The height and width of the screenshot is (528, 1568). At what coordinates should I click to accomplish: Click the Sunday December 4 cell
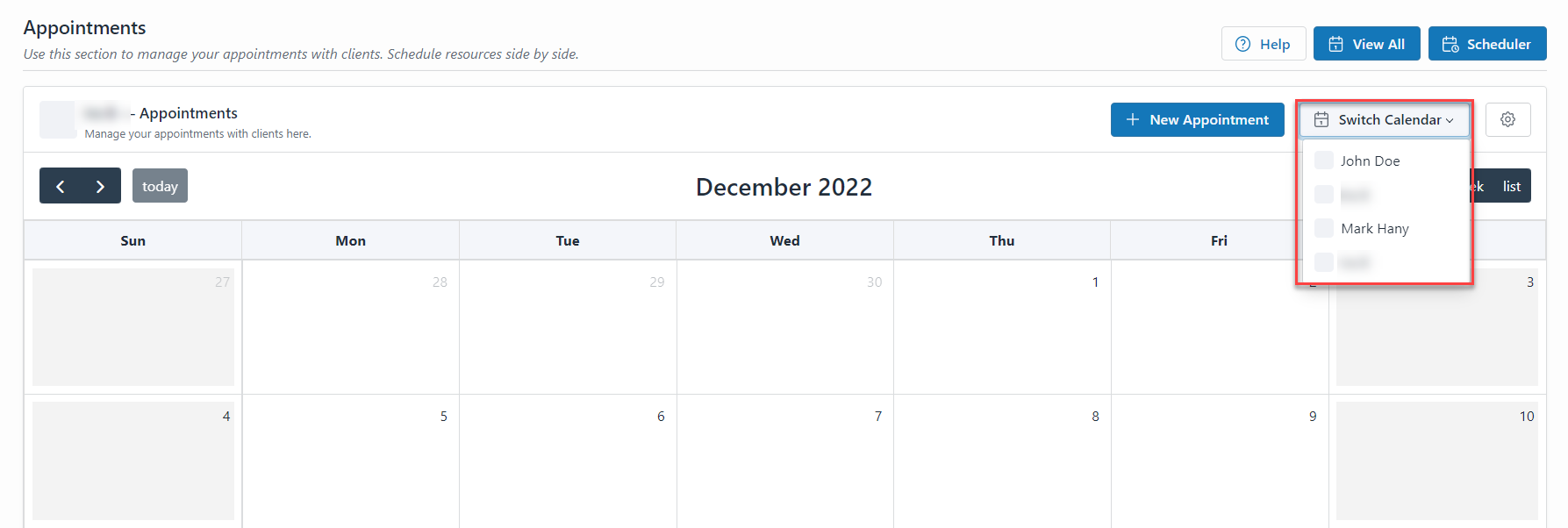(133, 460)
